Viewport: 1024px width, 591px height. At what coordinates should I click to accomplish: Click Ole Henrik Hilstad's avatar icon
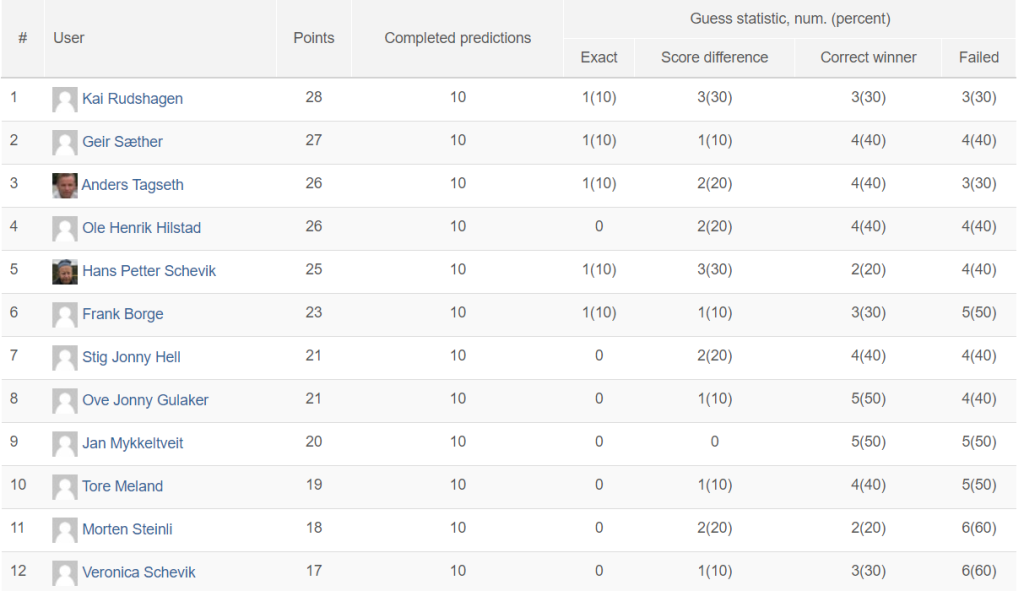pyautogui.click(x=65, y=229)
